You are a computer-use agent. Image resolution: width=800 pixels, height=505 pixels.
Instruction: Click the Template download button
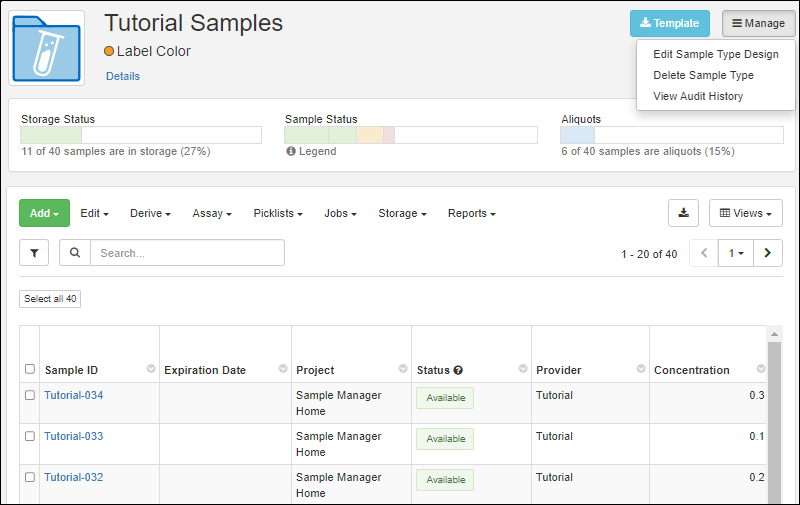pyautogui.click(x=669, y=23)
